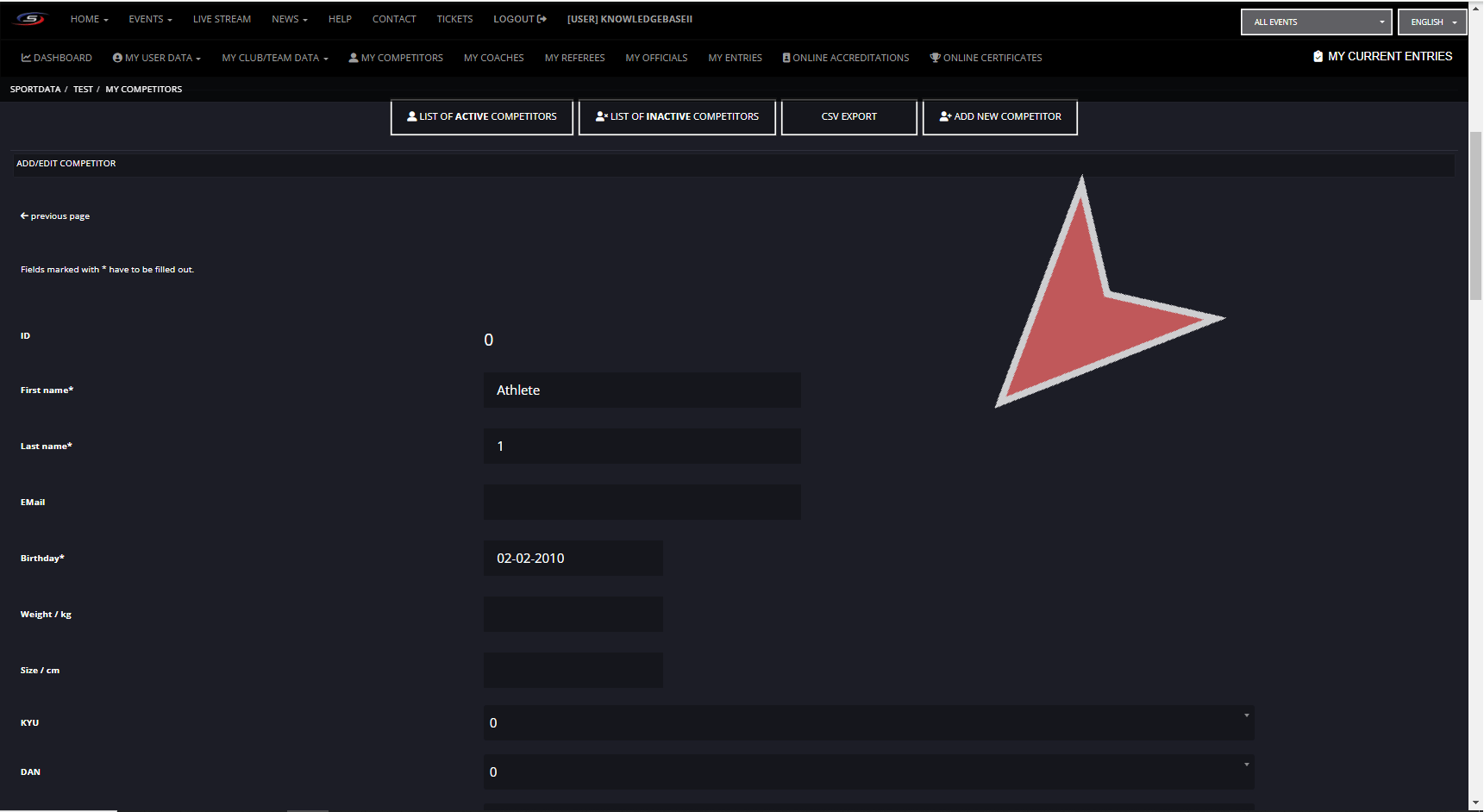Click the Sportdata logo icon
Screen dimensions: 1484x812
[30, 19]
